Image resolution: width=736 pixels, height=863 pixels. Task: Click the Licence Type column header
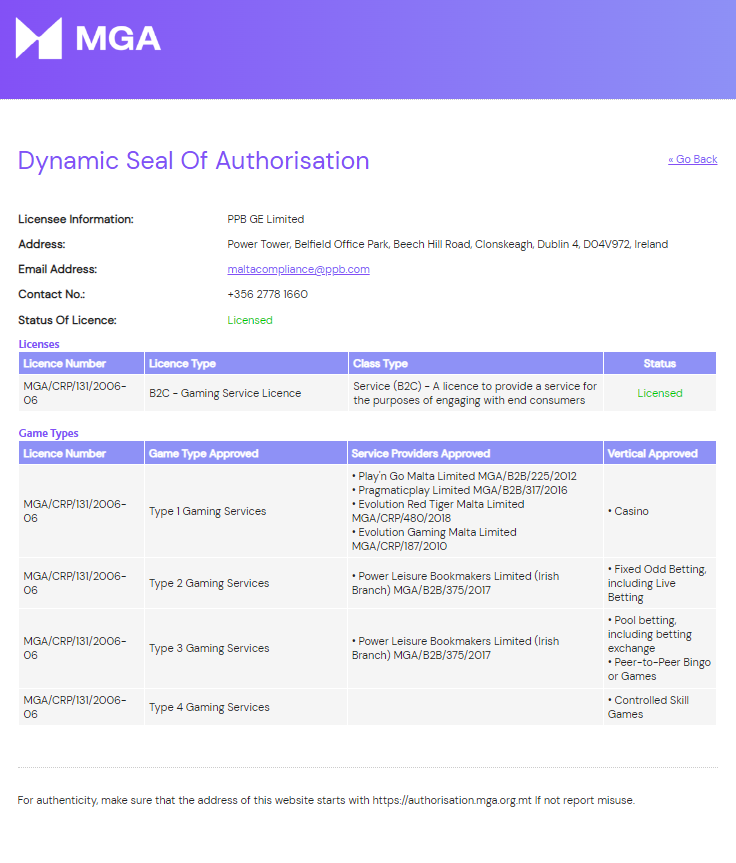pos(246,363)
